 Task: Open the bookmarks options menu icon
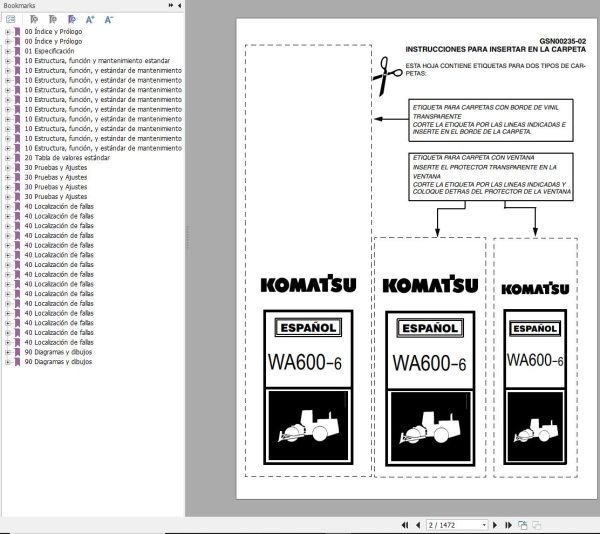(x=11, y=19)
